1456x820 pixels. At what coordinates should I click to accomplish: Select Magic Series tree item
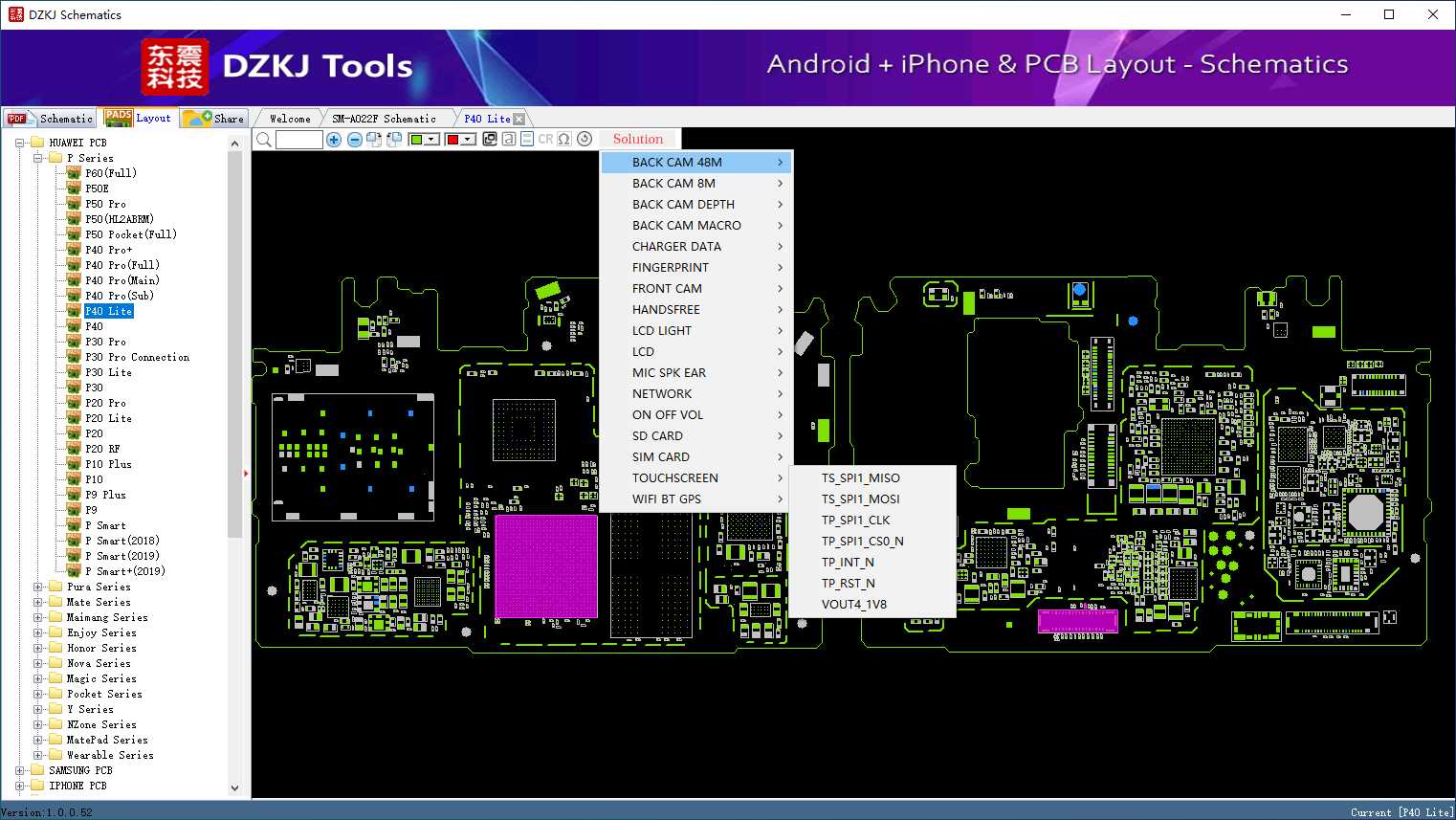(101, 678)
